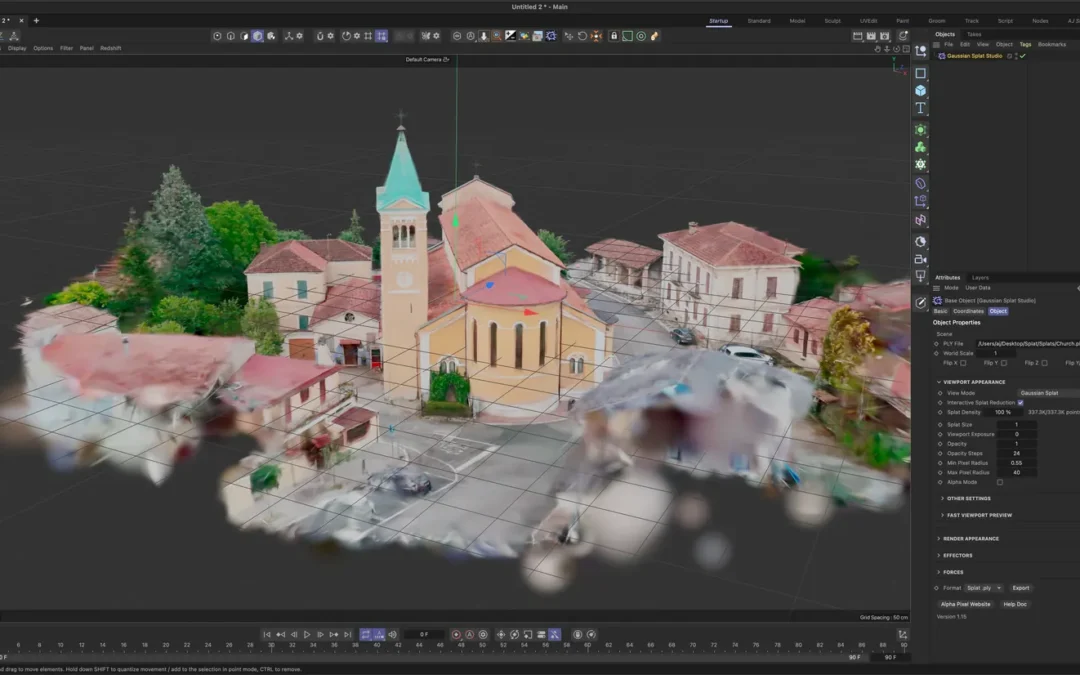Click the axis mode icon in top toolbar
1080x675 pixels.
pos(289,36)
